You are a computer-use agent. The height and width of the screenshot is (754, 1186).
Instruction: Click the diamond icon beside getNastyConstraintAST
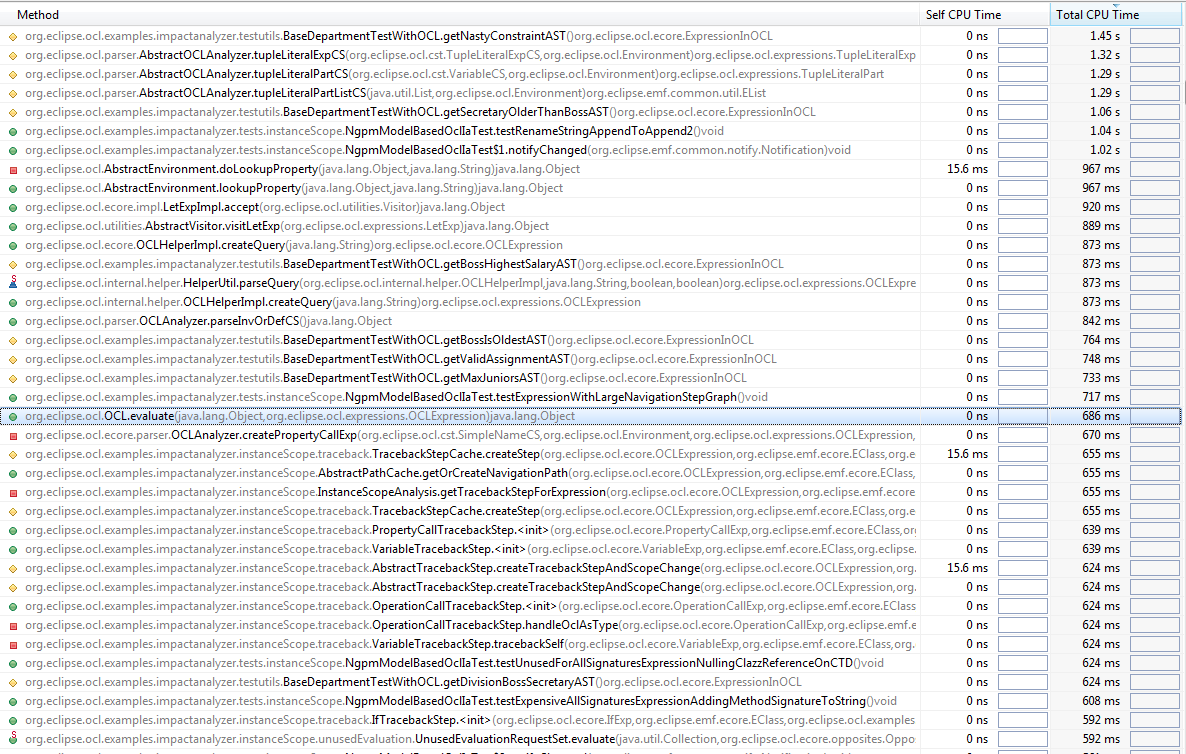coord(13,36)
